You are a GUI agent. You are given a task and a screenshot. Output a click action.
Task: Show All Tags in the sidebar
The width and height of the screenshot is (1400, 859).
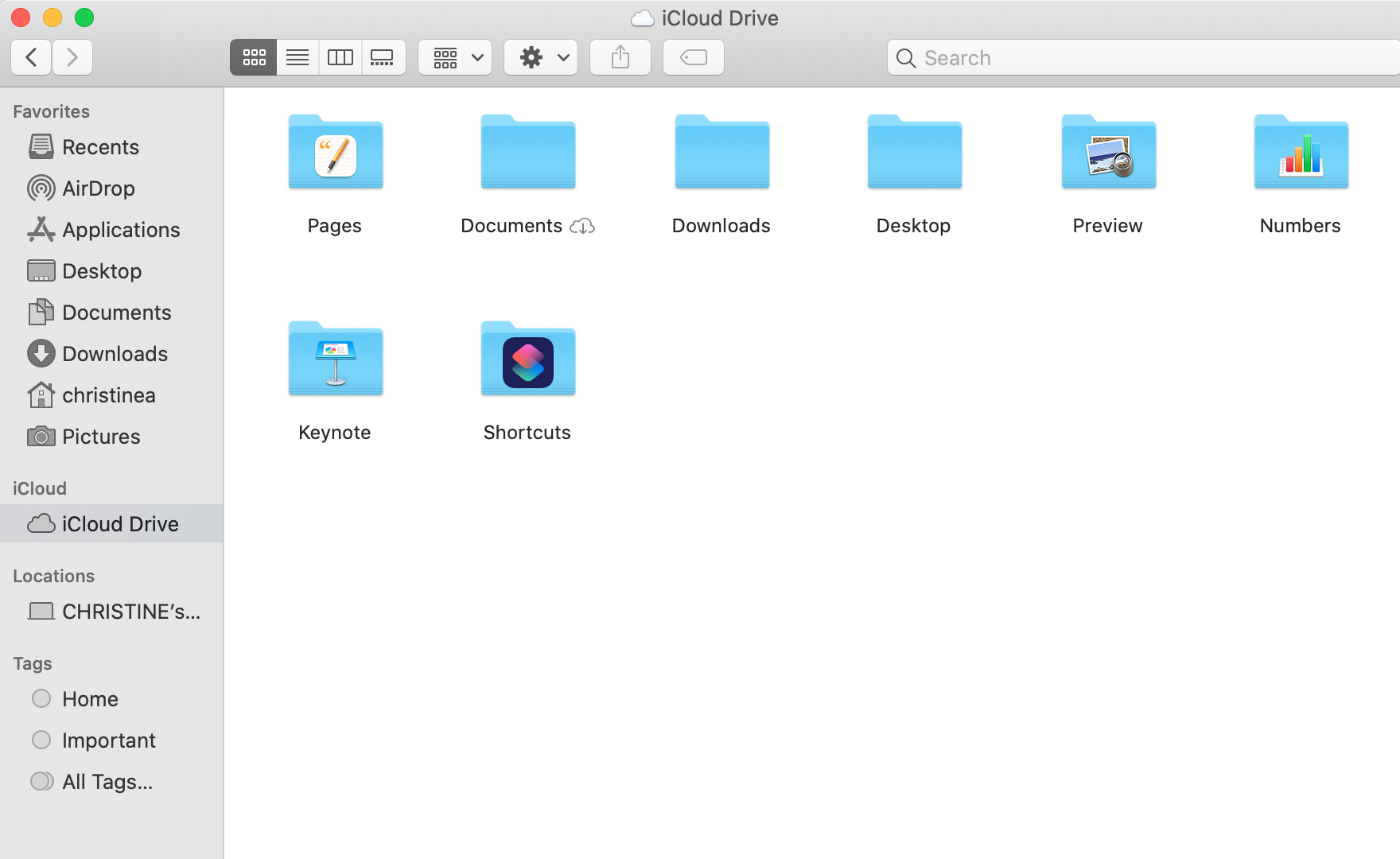point(111,782)
